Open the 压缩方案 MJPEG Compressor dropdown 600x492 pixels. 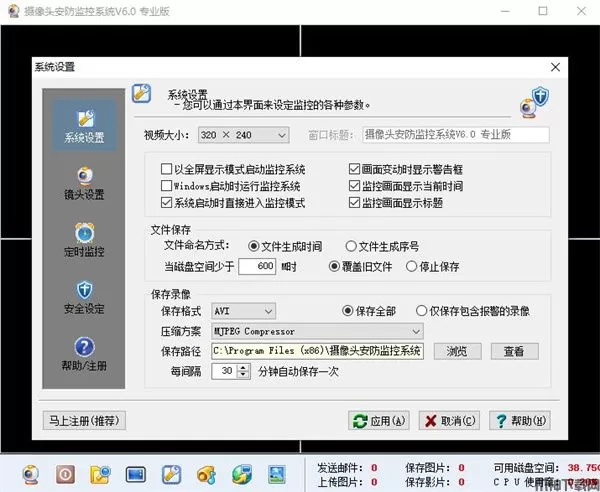(317, 331)
